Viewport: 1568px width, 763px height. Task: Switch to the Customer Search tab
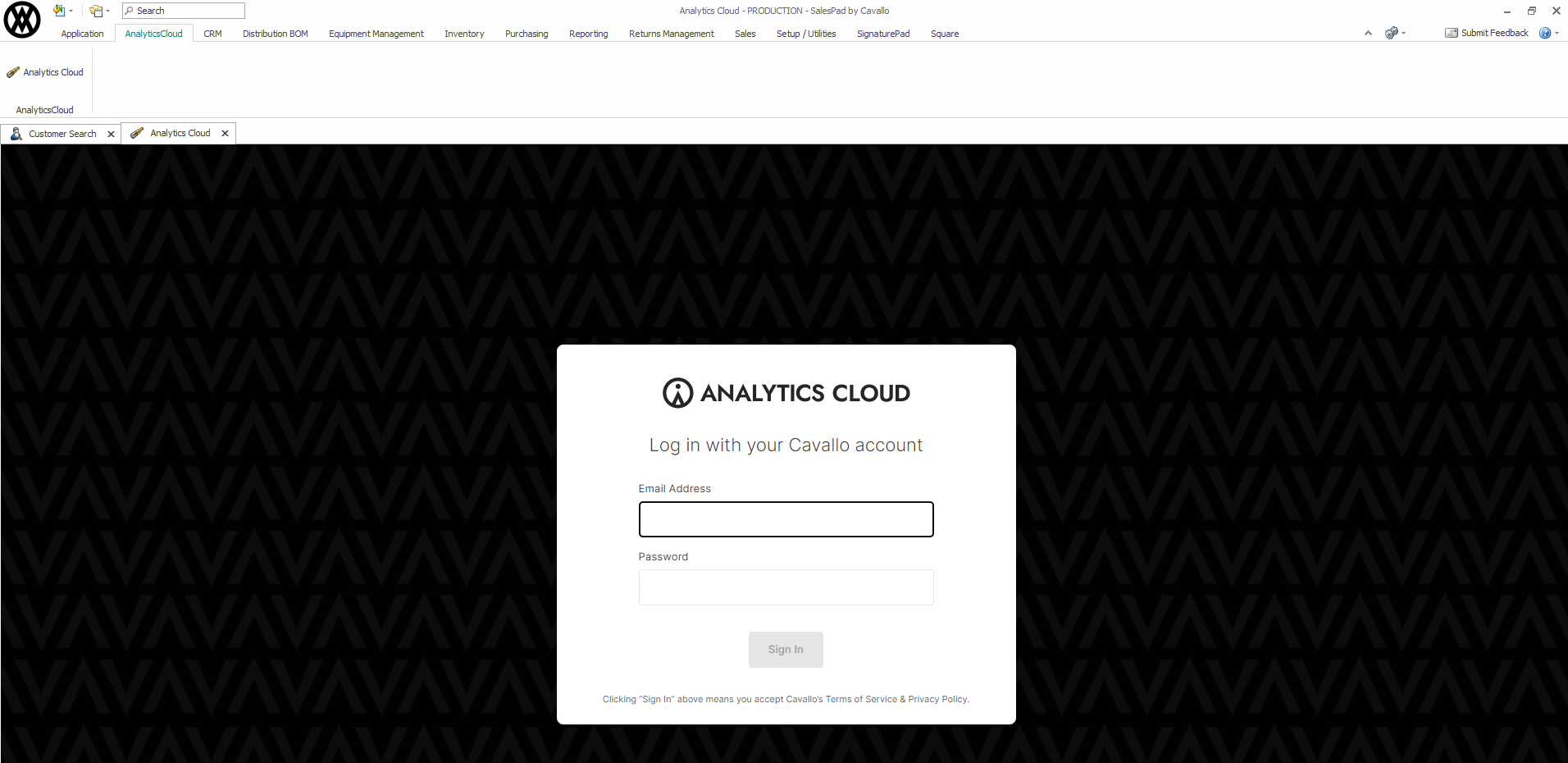62,134
